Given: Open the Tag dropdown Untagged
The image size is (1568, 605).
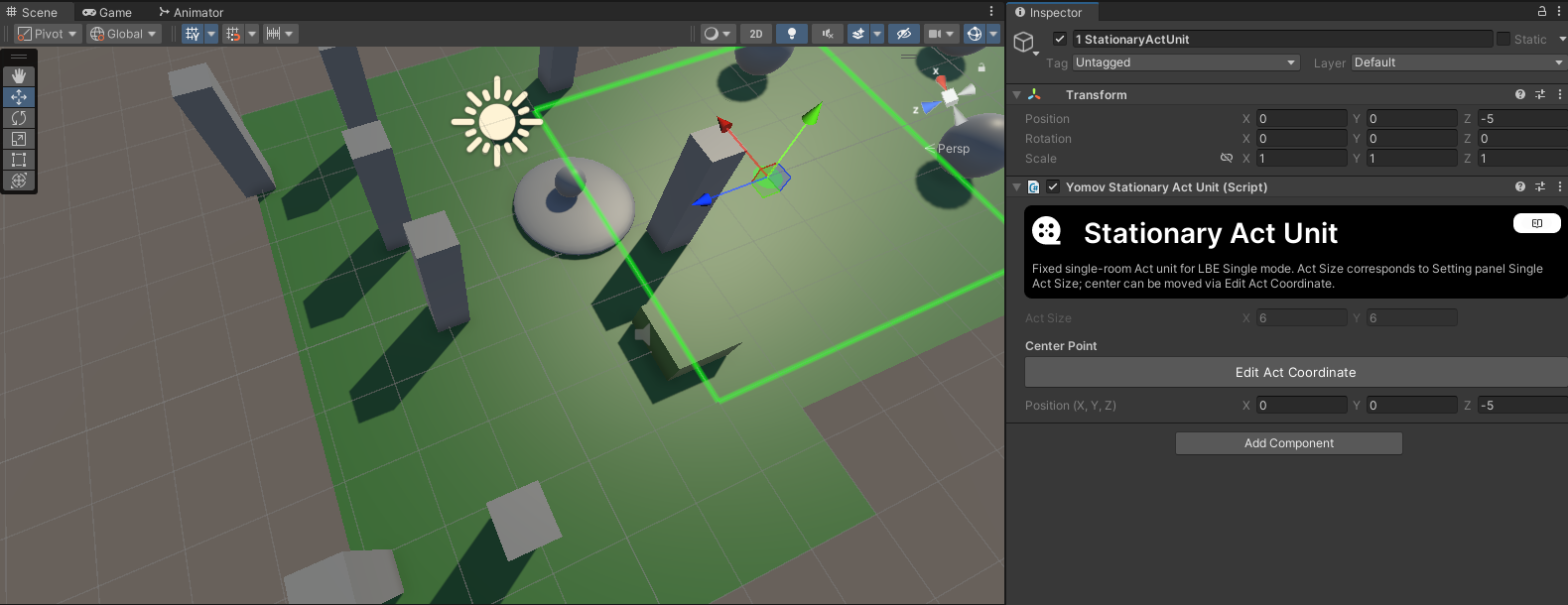Looking at the screenshot, I should [x=1186, y=62].
